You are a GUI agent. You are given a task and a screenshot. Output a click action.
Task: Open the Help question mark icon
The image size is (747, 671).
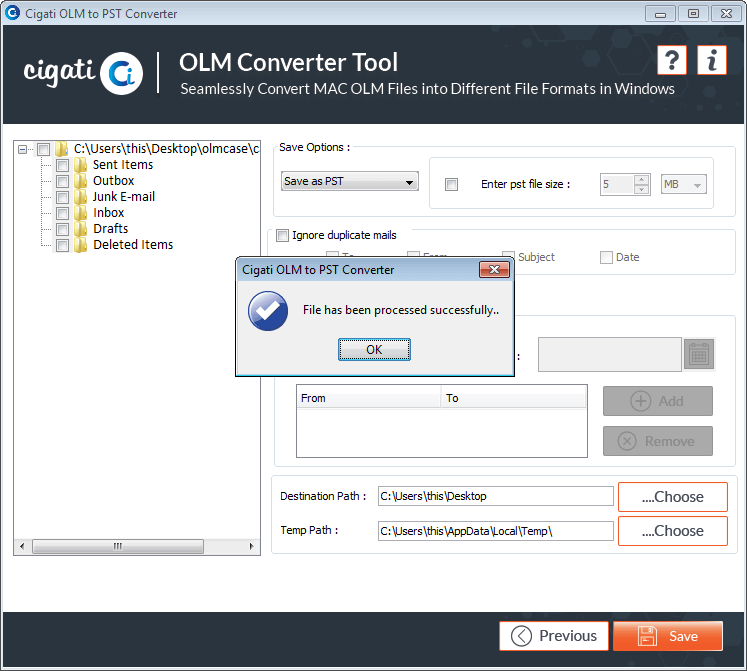click(x=672, y=61)
